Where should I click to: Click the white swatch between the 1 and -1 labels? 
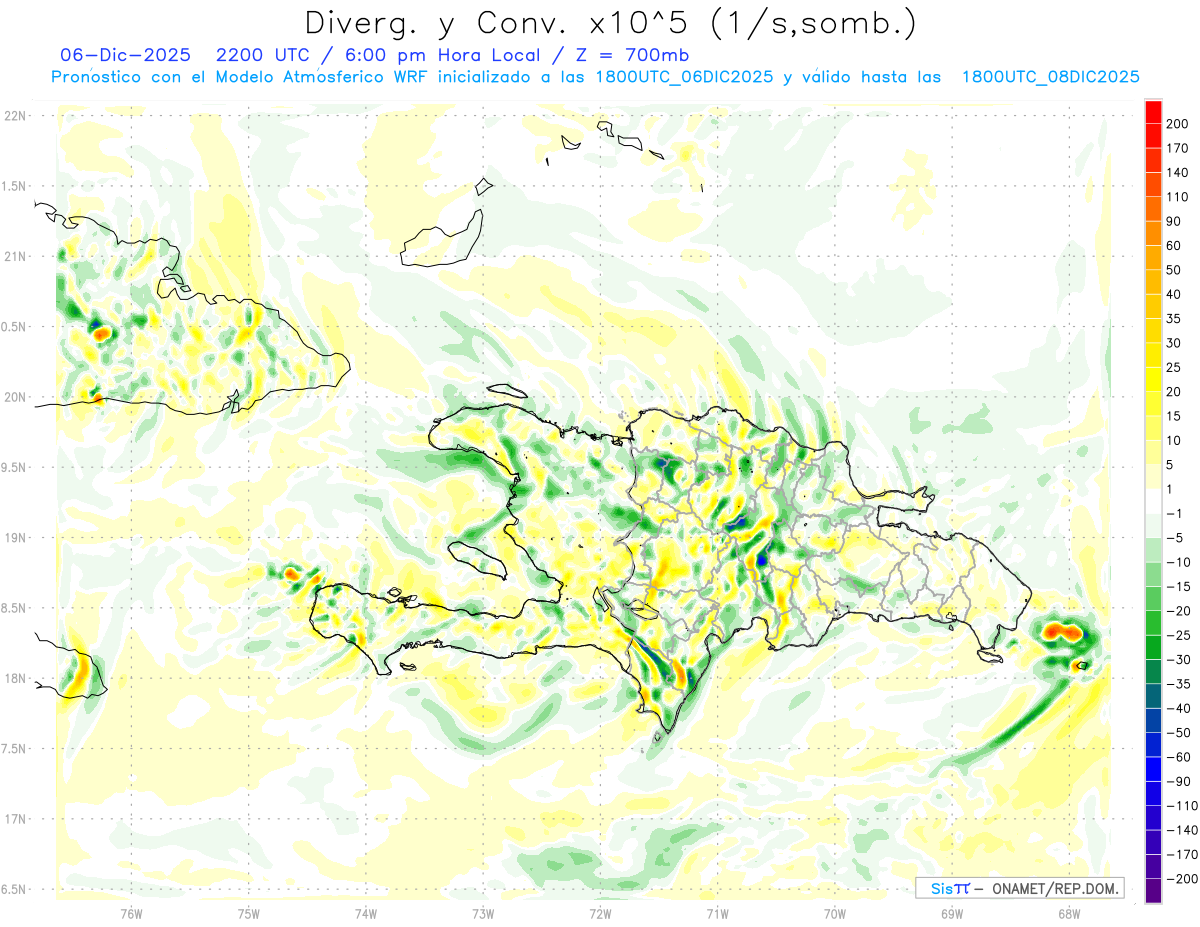click(x=1153, y=501)
